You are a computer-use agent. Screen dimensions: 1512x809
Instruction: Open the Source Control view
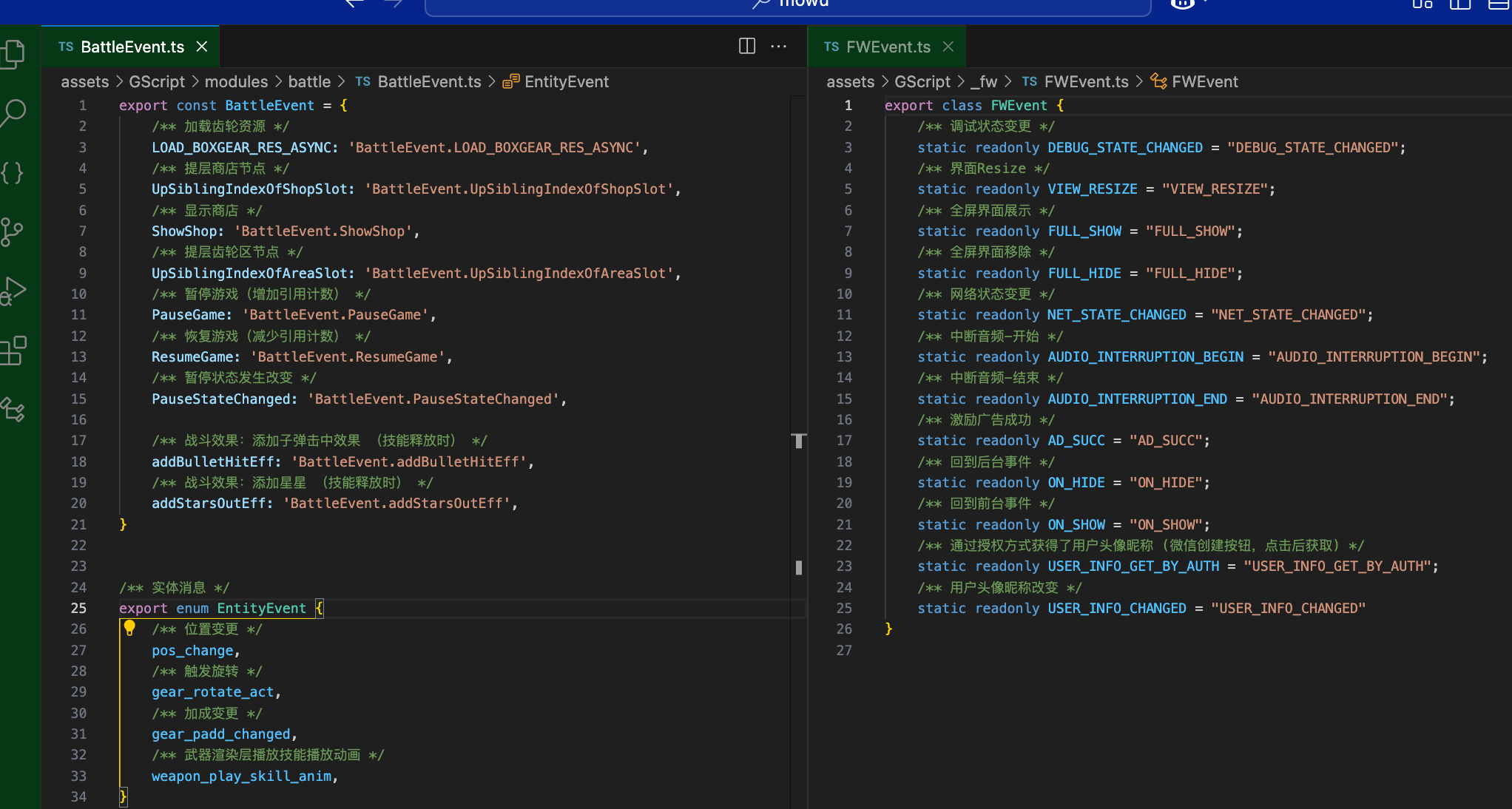13,232
